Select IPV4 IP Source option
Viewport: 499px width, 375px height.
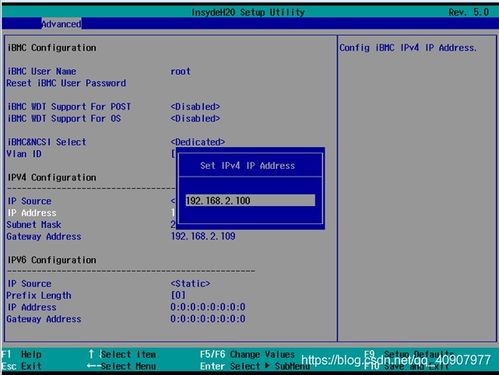coord(29,201)
